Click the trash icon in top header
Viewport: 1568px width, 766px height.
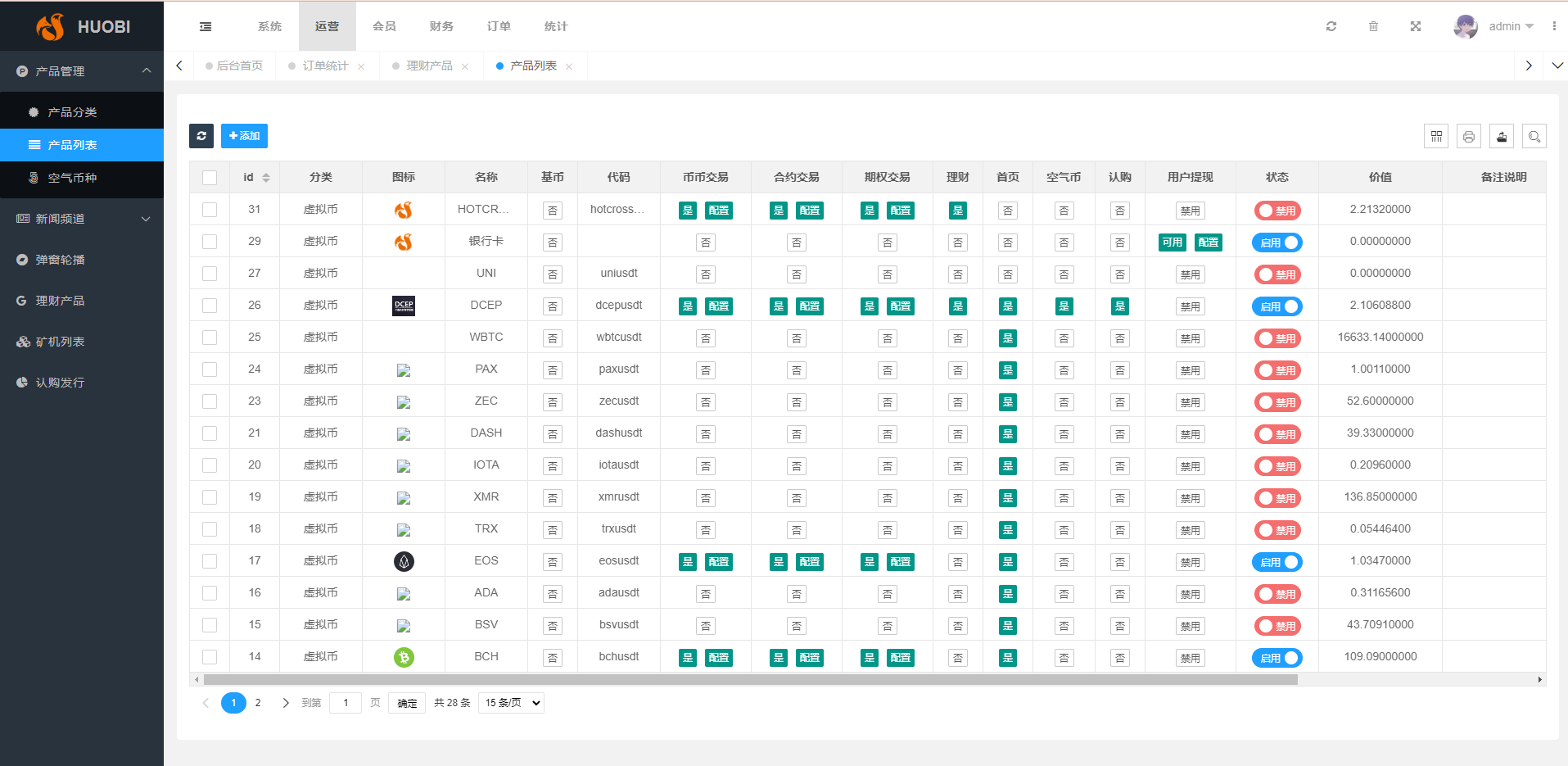pyautogui.click(x=1373, y=26)
